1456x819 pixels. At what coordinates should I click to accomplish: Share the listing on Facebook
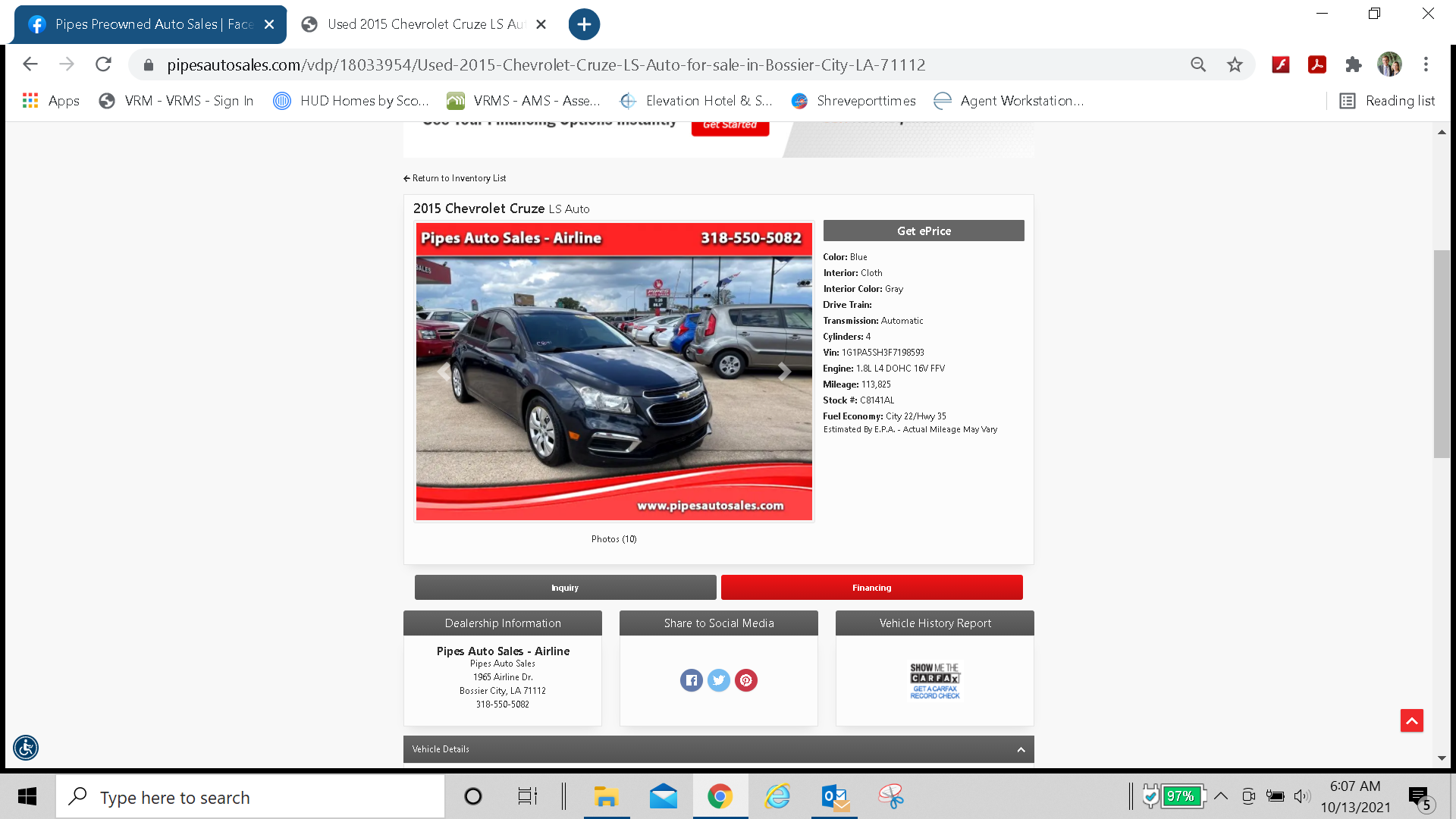point(692,680)
